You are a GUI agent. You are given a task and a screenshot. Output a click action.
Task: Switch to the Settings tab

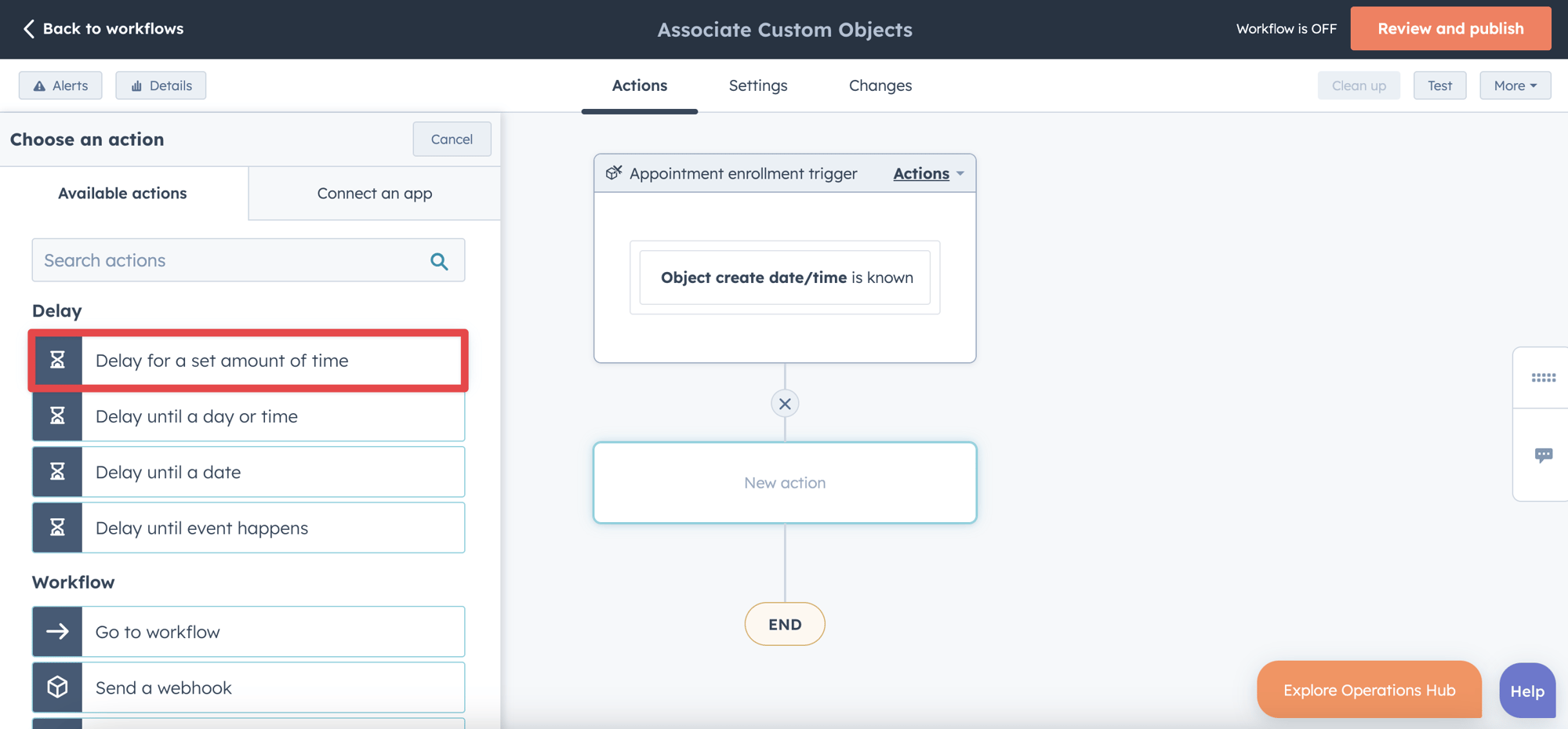757,85
